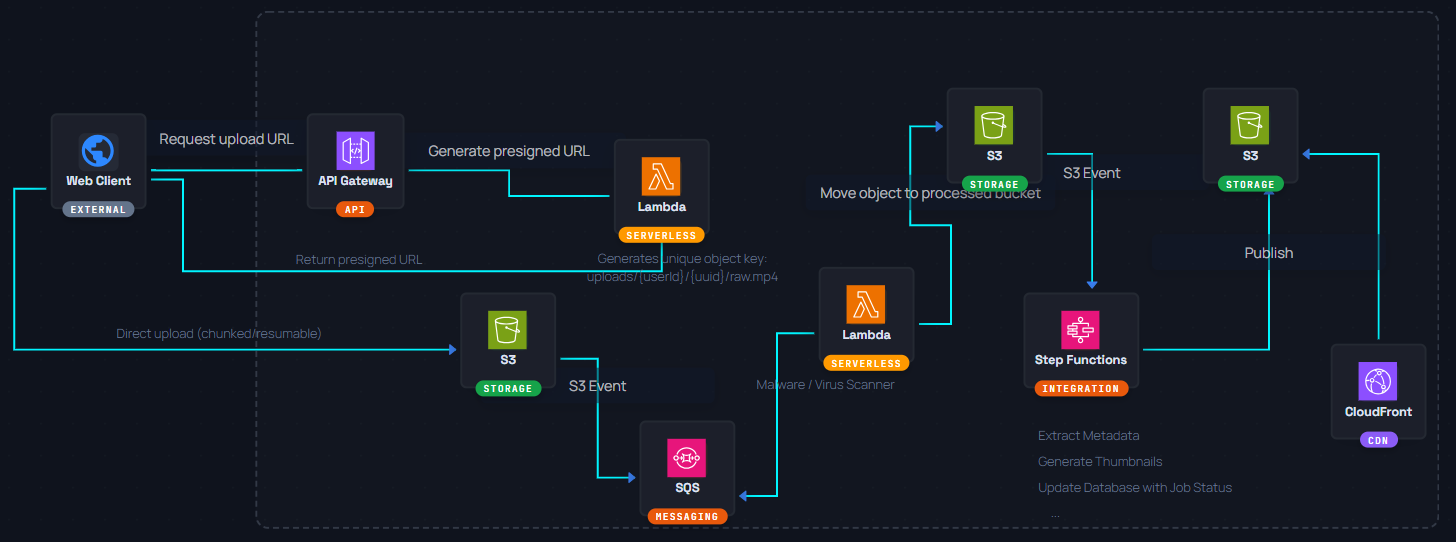Click the orange API badge under API Gateway
The width and height of the screenshot is (1456, 542).
355,210
